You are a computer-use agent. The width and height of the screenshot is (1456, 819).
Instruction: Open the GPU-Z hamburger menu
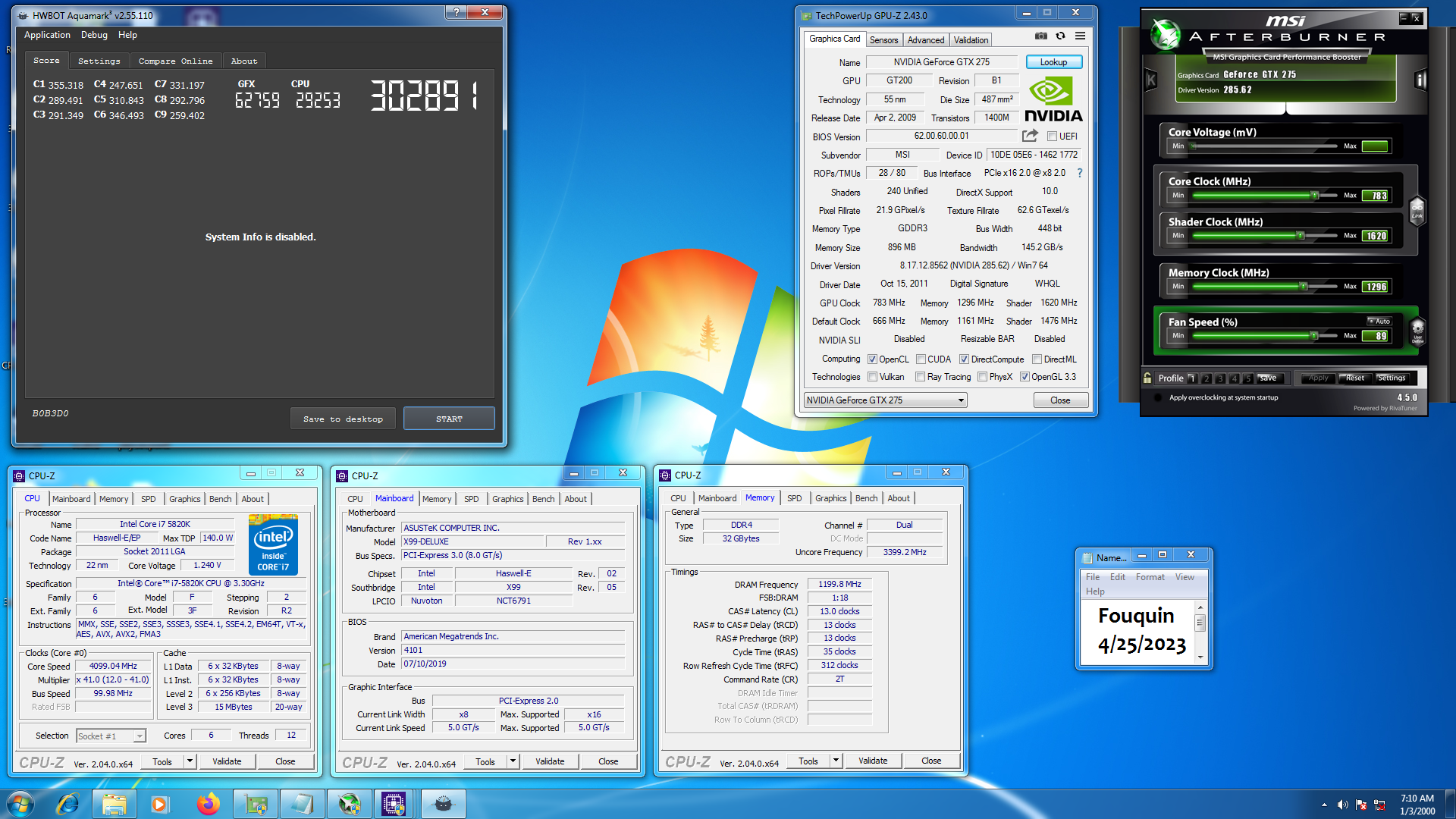1081,36
